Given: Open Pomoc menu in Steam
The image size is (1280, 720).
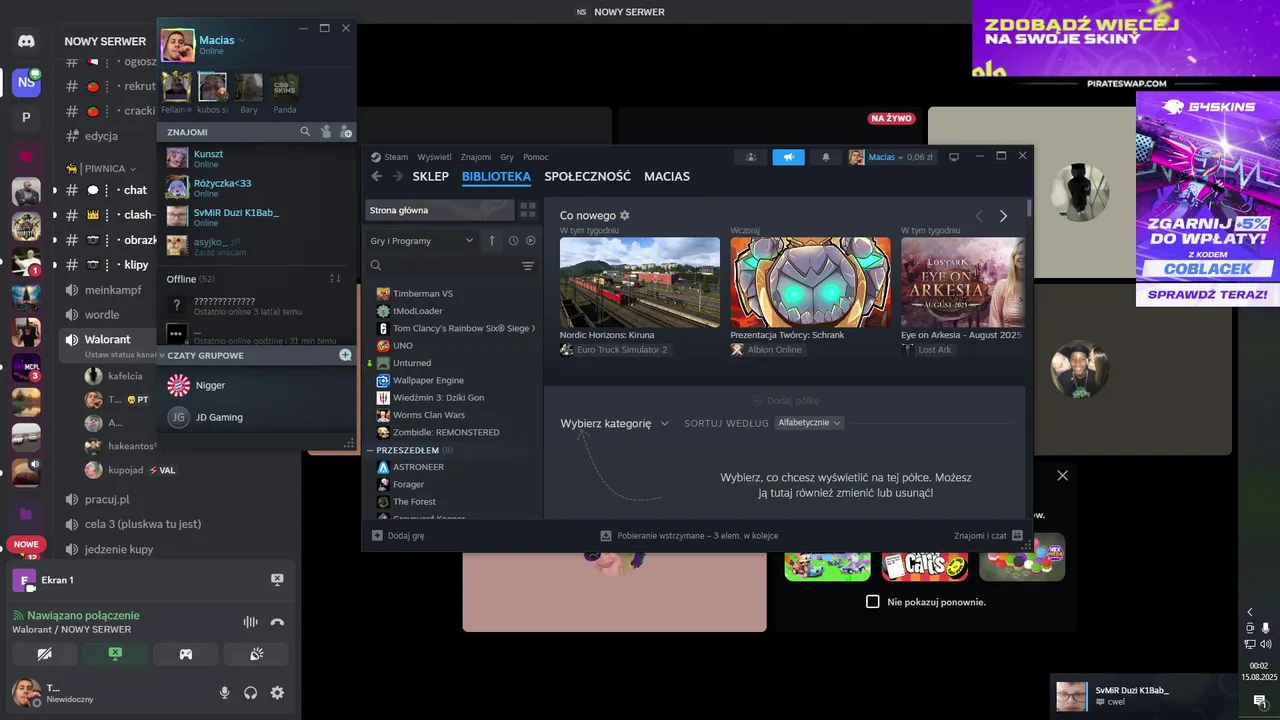Looking at the screenshot, I should 536,157.
